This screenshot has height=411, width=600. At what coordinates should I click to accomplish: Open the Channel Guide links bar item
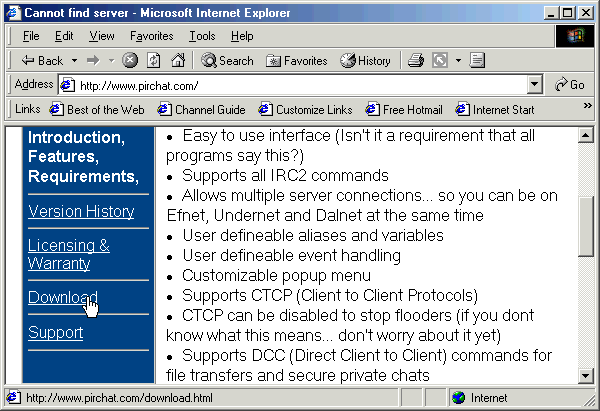pos(201,110)
